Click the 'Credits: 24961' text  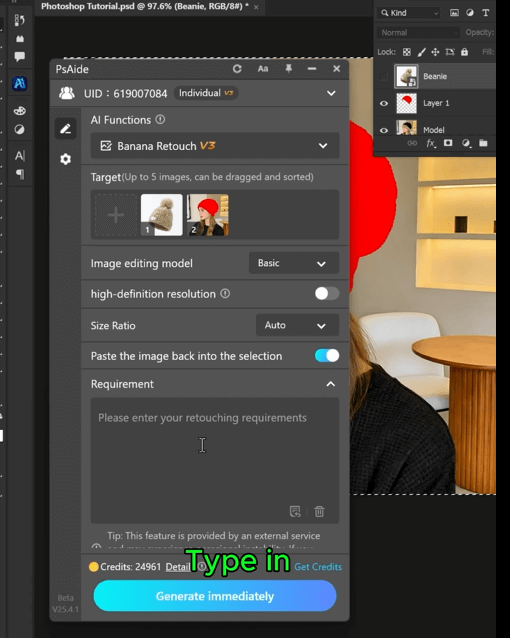(130, 566)
